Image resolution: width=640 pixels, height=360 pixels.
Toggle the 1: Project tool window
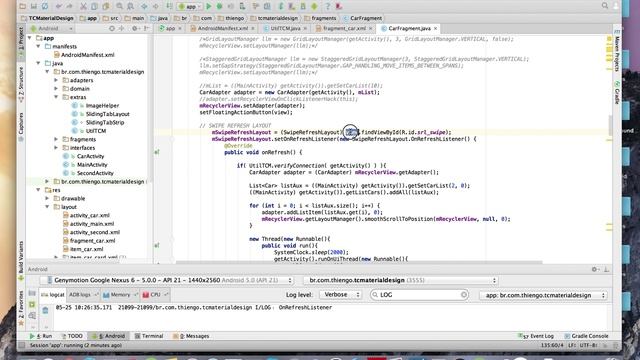(21, 39)
